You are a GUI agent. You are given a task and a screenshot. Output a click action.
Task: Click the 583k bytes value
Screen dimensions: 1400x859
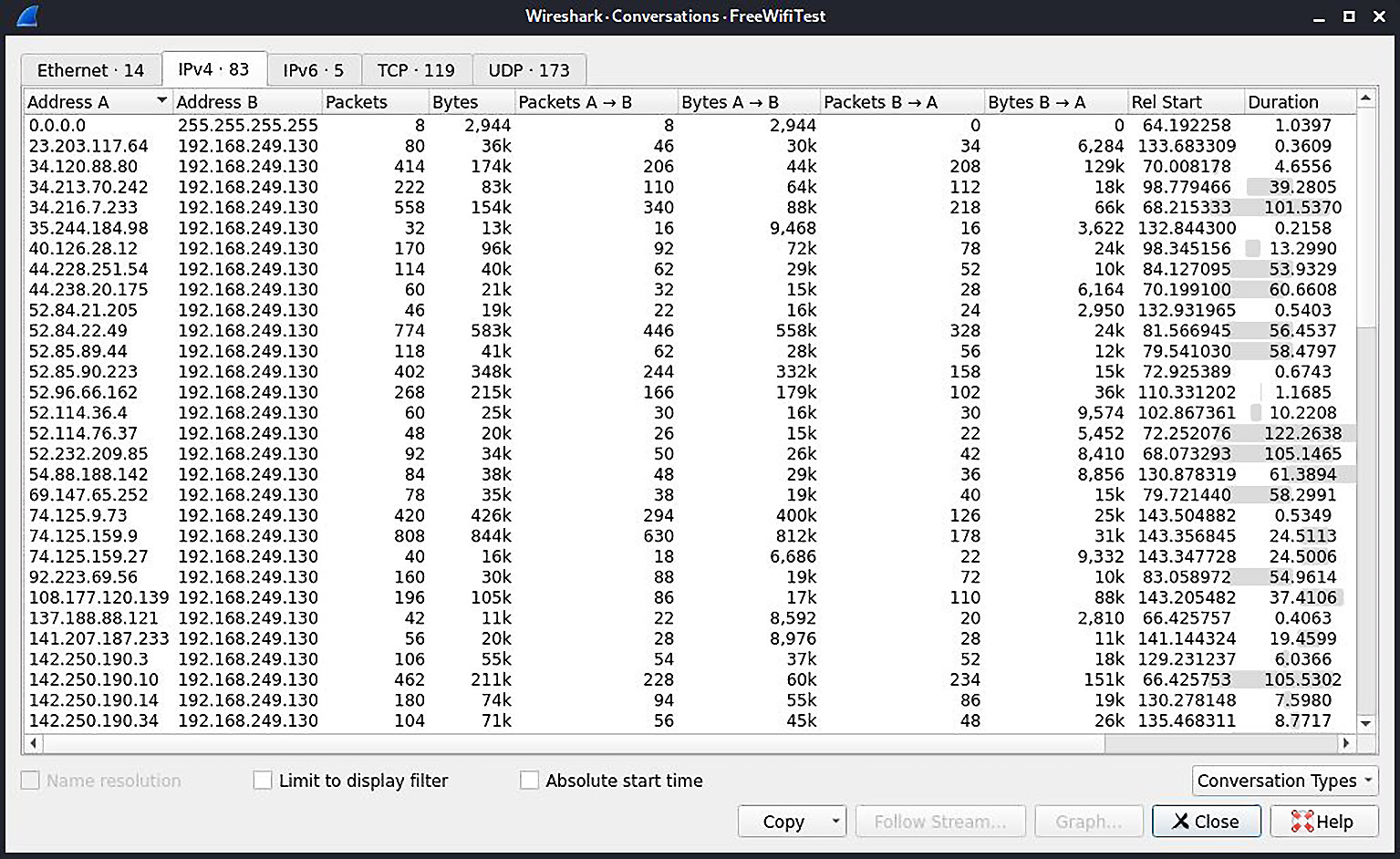click(x=491, y=331)
